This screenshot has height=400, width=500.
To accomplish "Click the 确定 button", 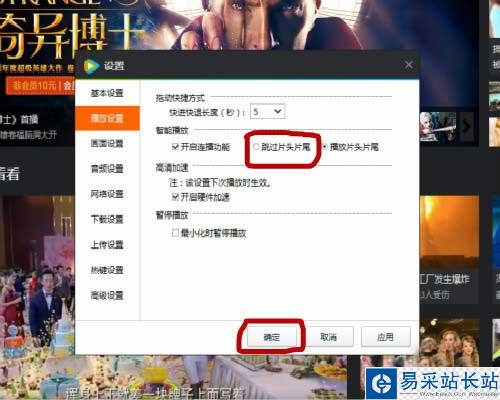I will tap(272, 337).
